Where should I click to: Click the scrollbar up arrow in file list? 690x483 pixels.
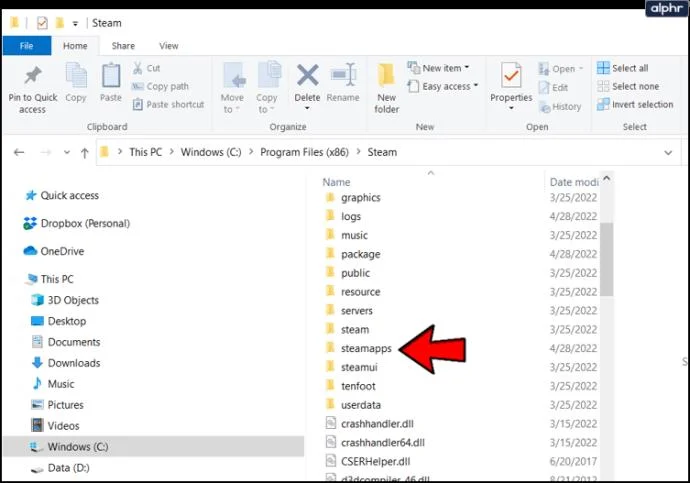pos(607,178)
